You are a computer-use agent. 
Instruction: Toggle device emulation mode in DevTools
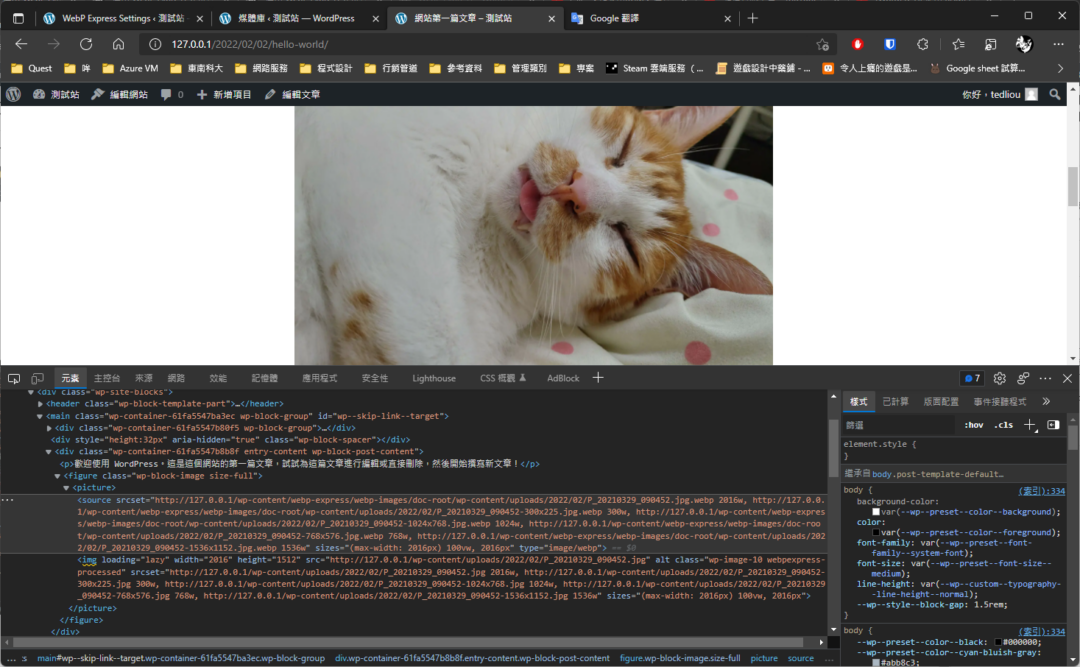[37, 378]
